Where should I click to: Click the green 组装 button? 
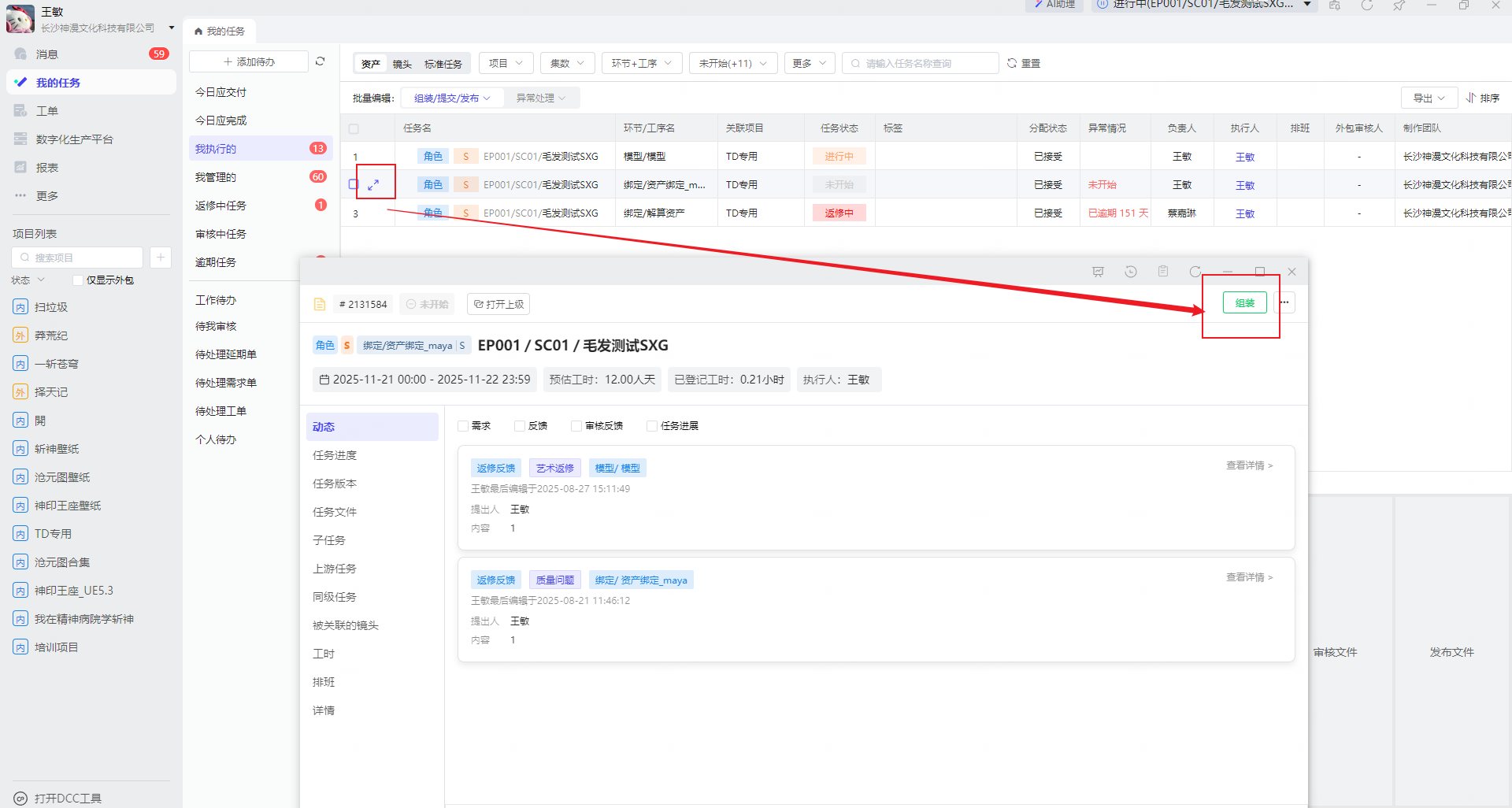[x=1244, y=302]
